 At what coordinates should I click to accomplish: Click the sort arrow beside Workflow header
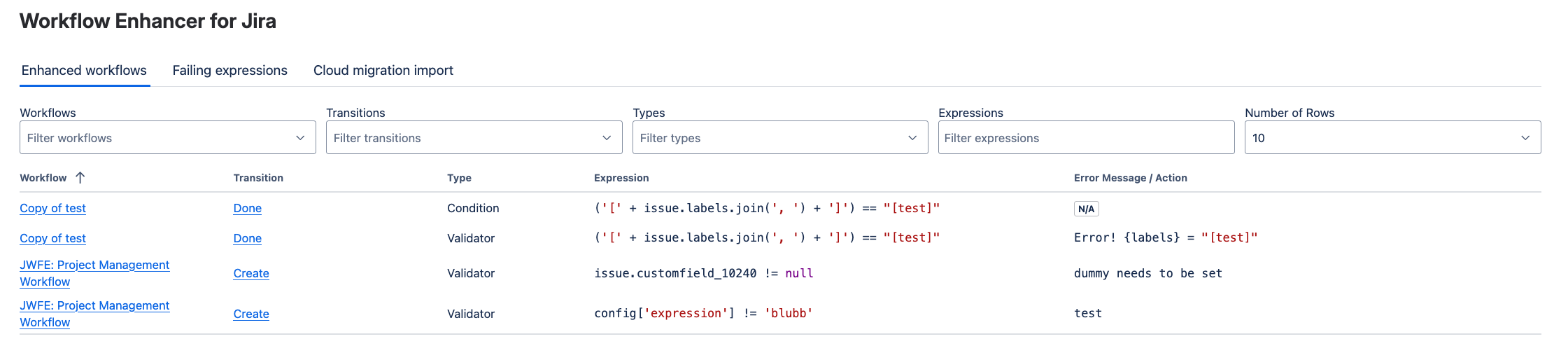pyautogui.click(x=80, y=178)
